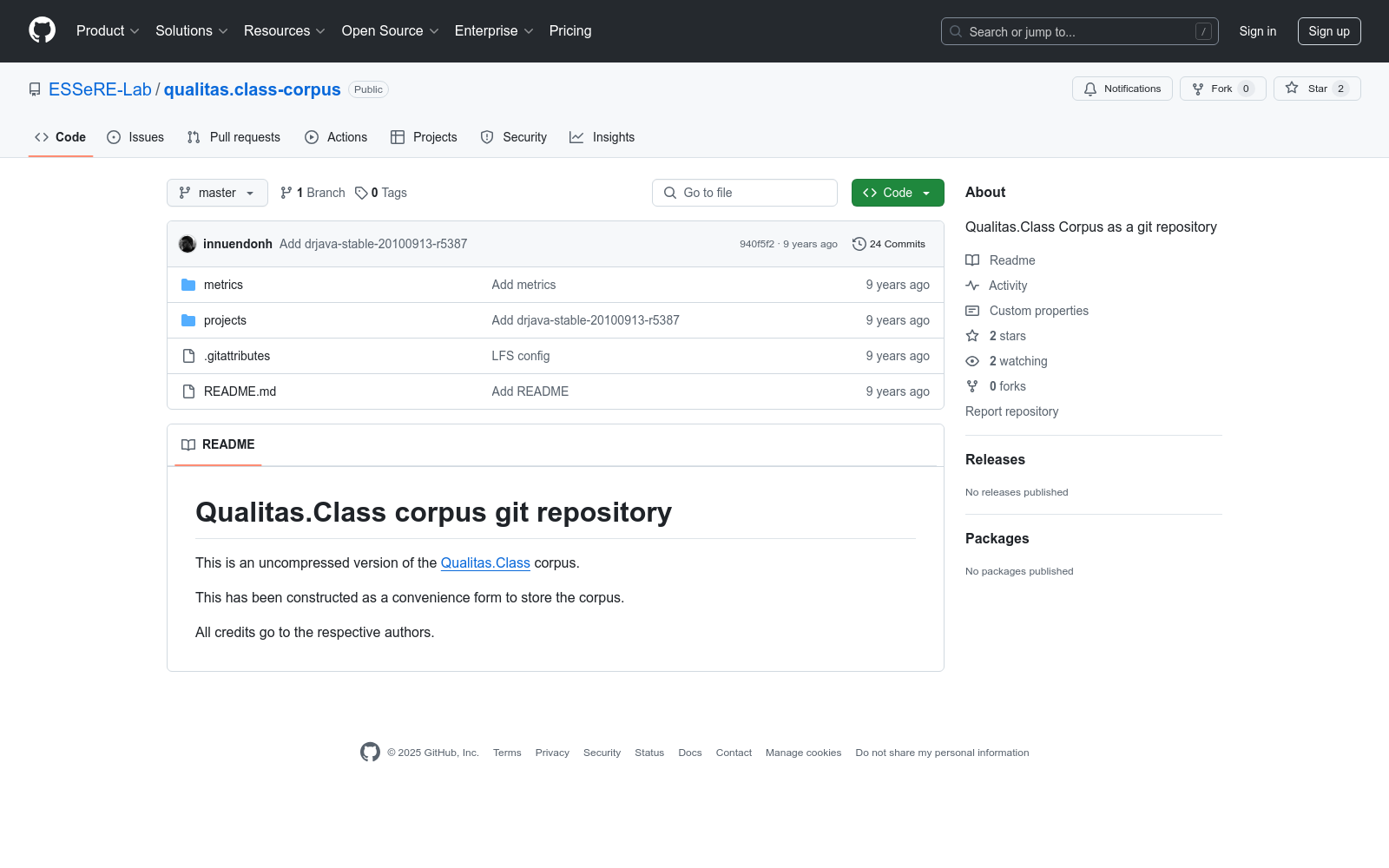1389x868 pixels.
Task: Click the Custom properties note icon
Action: click(x=972, y=311)
